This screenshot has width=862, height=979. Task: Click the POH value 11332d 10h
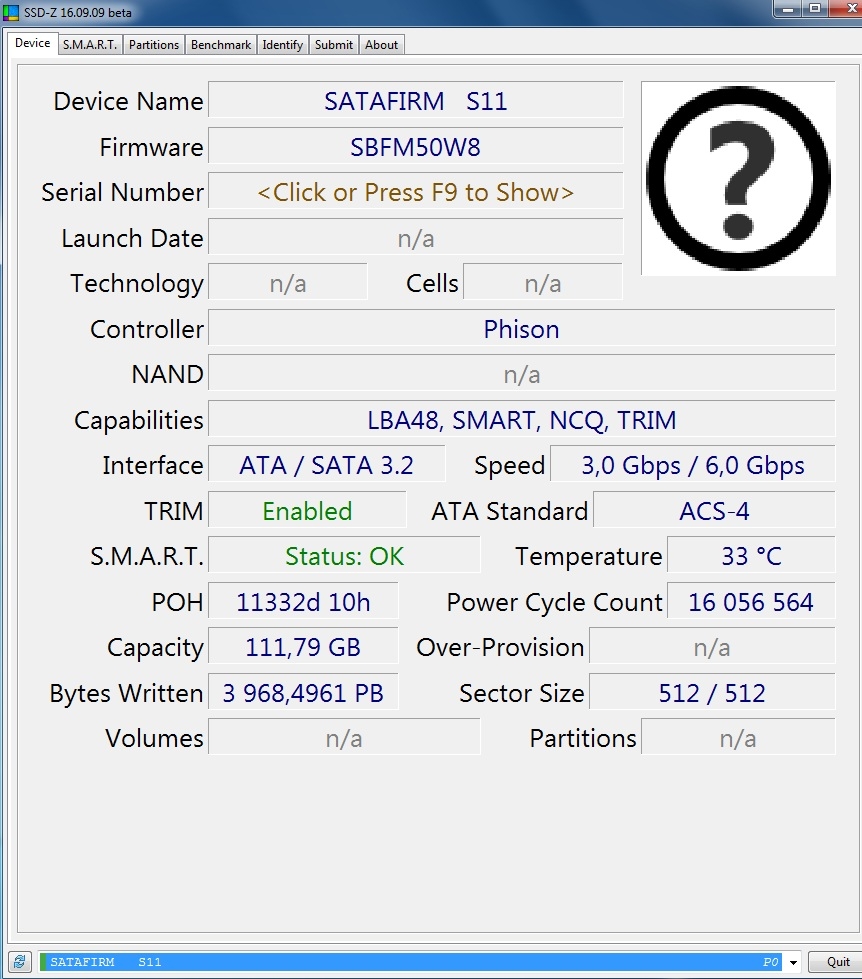303,602
